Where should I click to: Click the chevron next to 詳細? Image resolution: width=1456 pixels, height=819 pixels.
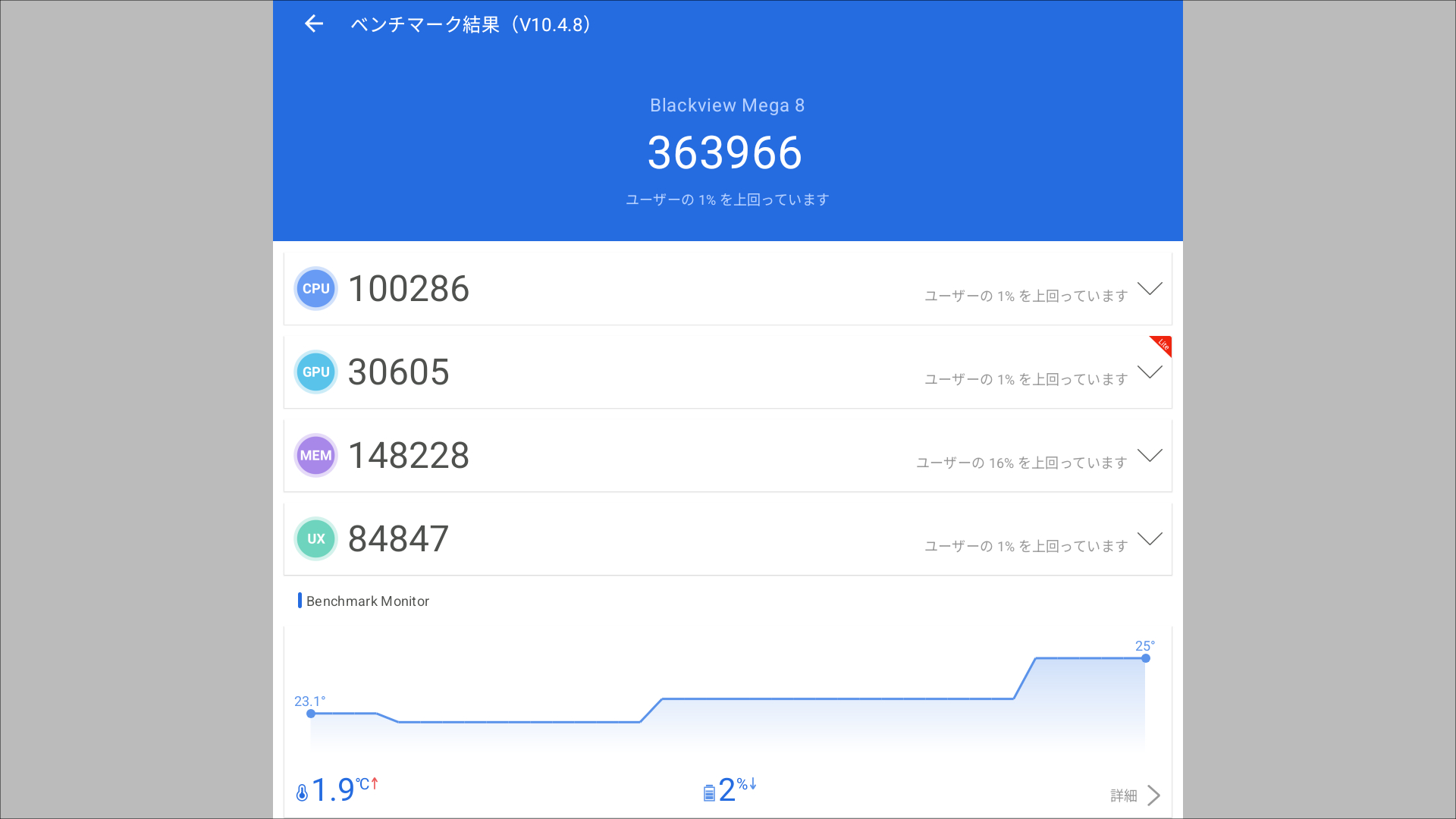(1154, 795)
